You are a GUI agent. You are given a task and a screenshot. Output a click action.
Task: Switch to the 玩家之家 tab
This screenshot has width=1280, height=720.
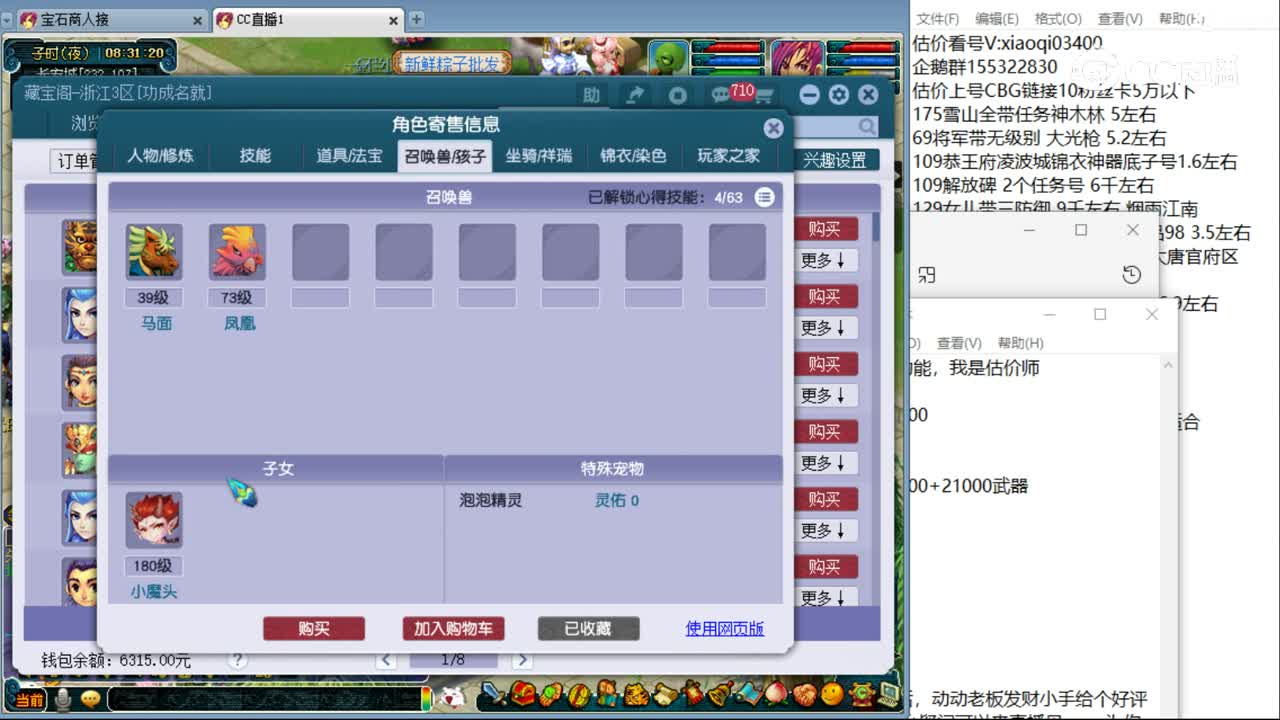(x=728, y=156)
